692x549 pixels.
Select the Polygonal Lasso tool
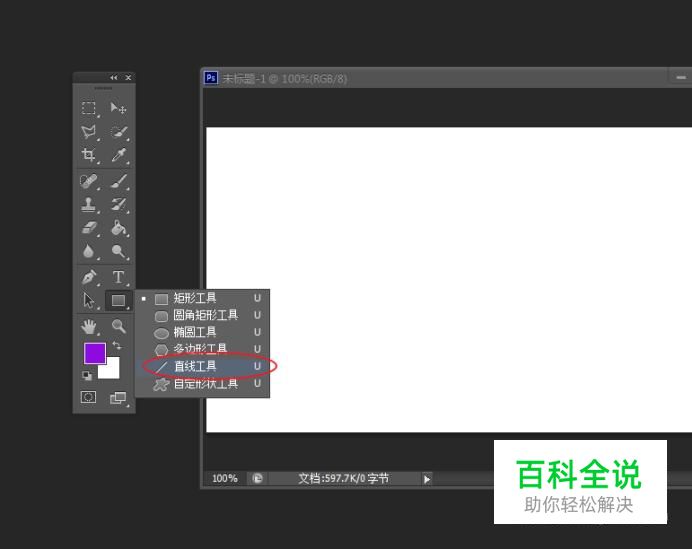[89, 132]
